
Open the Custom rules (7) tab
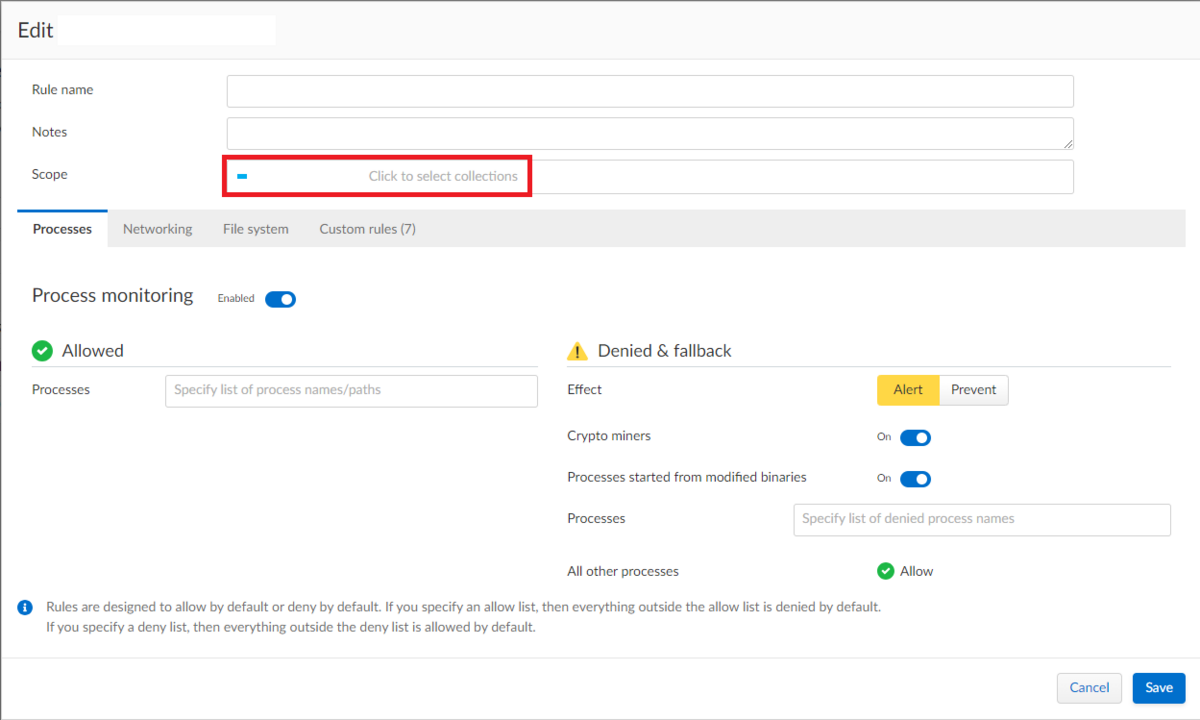[x=368, y=229]
